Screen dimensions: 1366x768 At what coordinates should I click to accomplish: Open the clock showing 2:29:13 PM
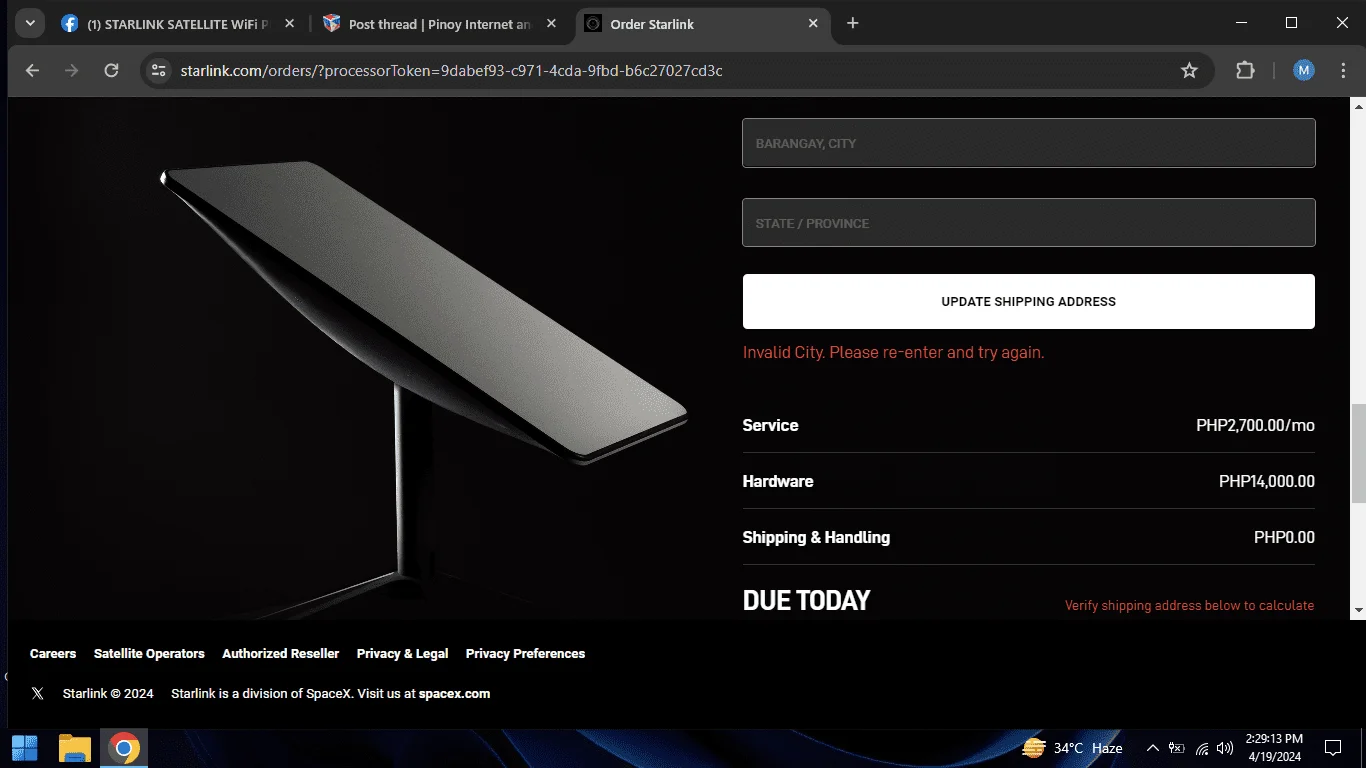pyautogui.click(x=1274, y=747)
